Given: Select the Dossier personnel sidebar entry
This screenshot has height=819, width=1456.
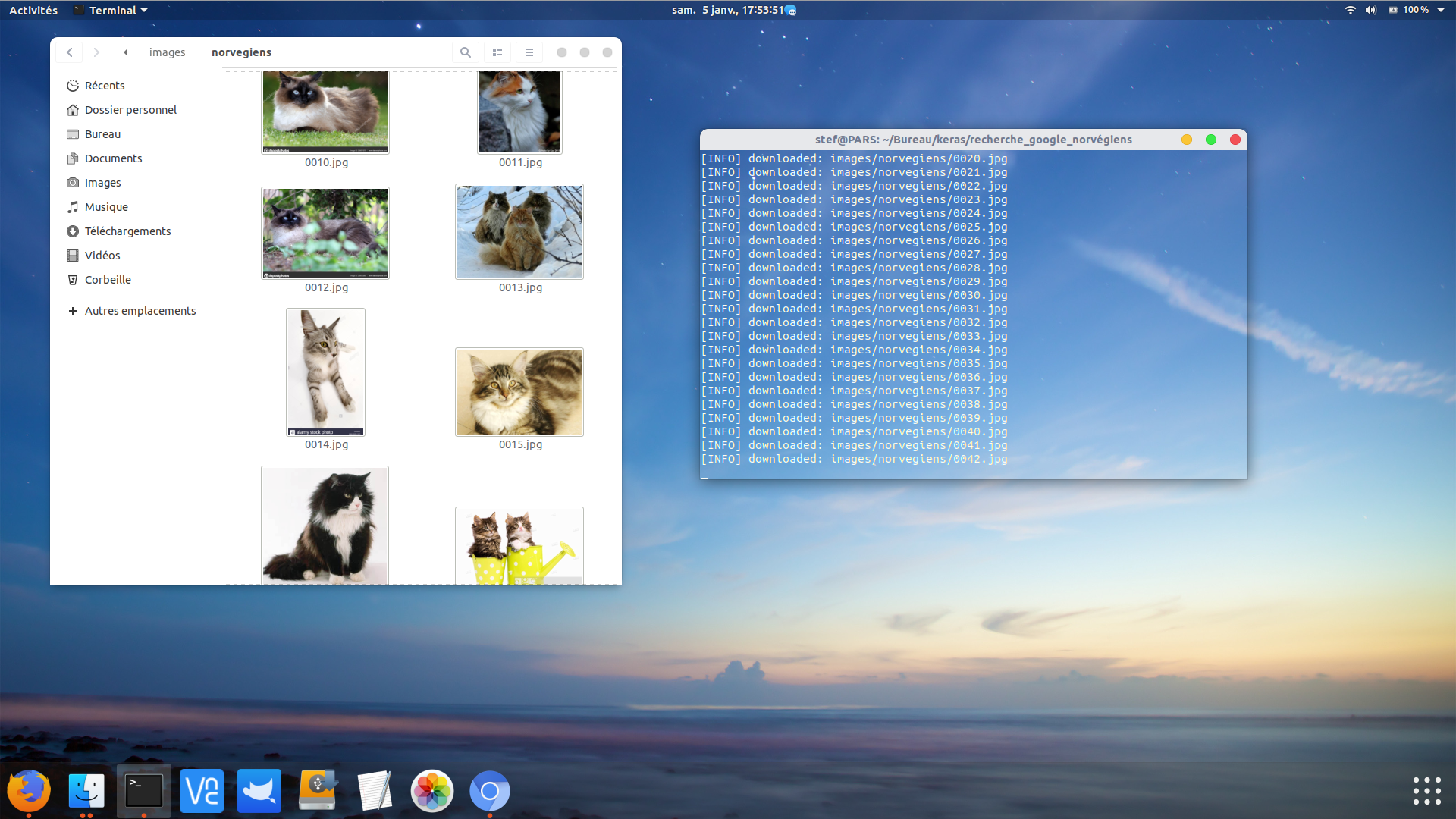Looking at the screenshot, I should [130, 110].
